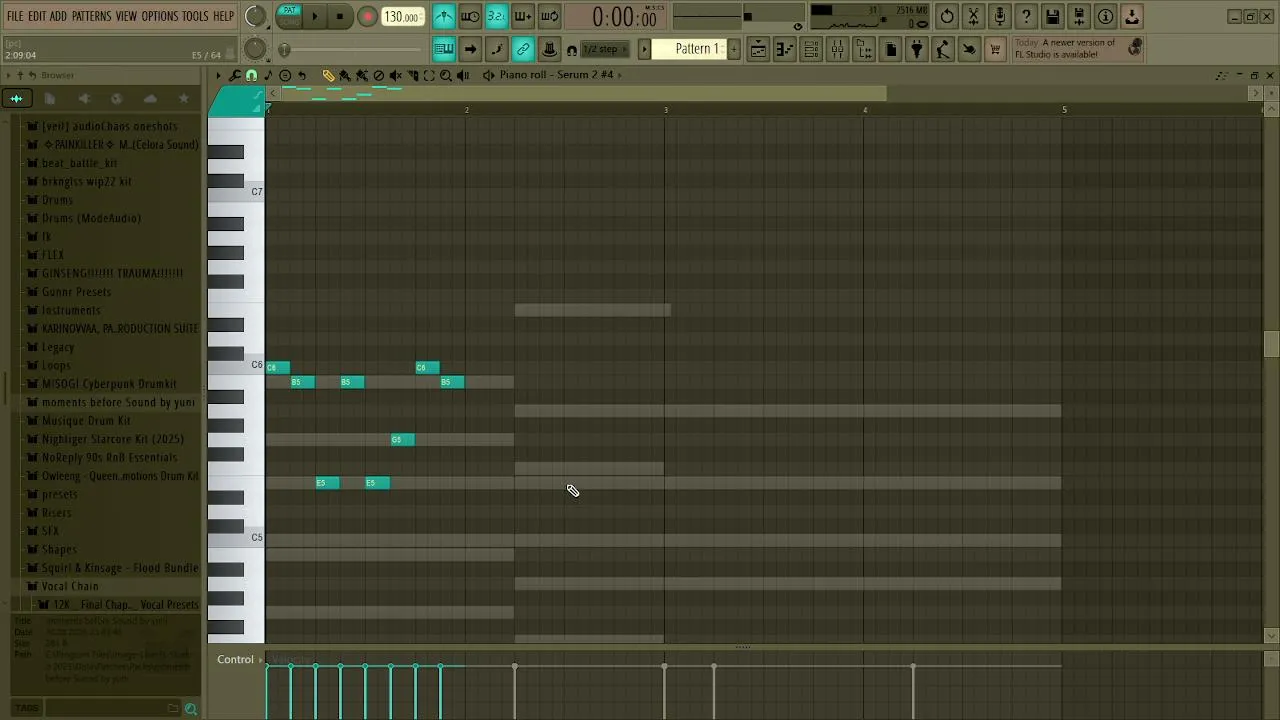Click the undo history circular arrow icon
The width and height of the screenshot is (1280, 720).
click(x=947, y=16)
